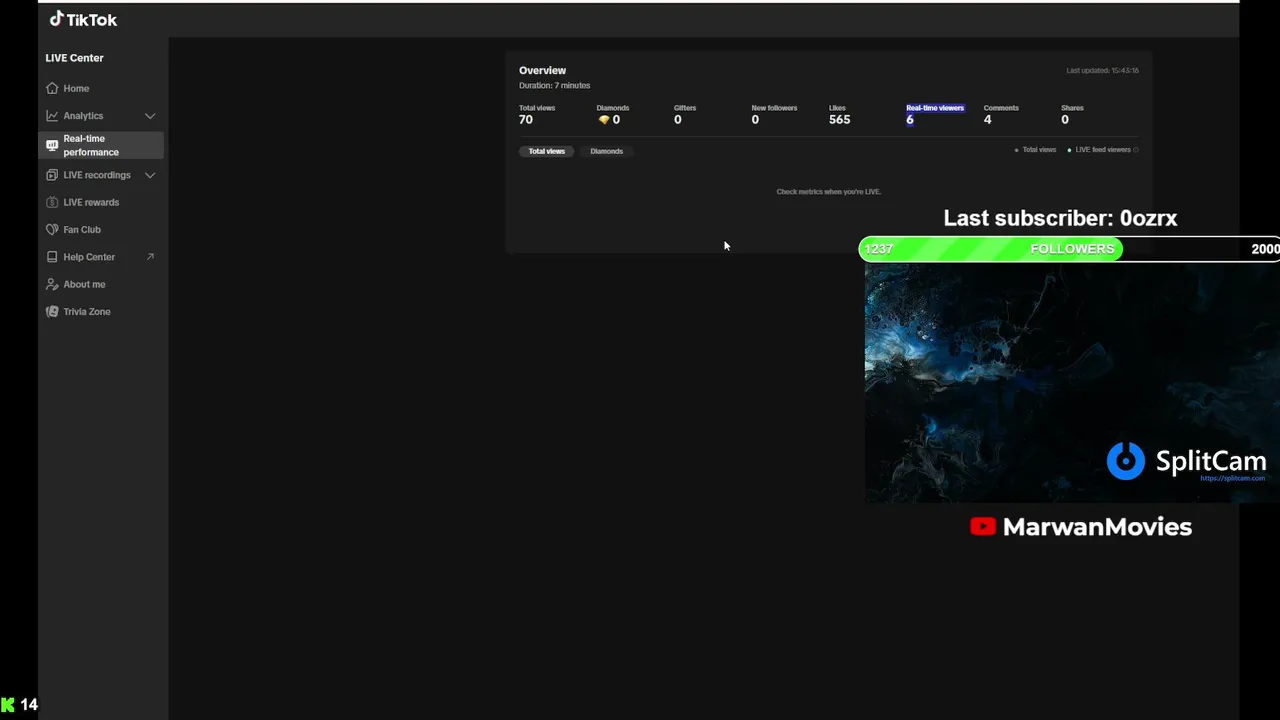Click the Fan Club heart icon

click(52, 230)
